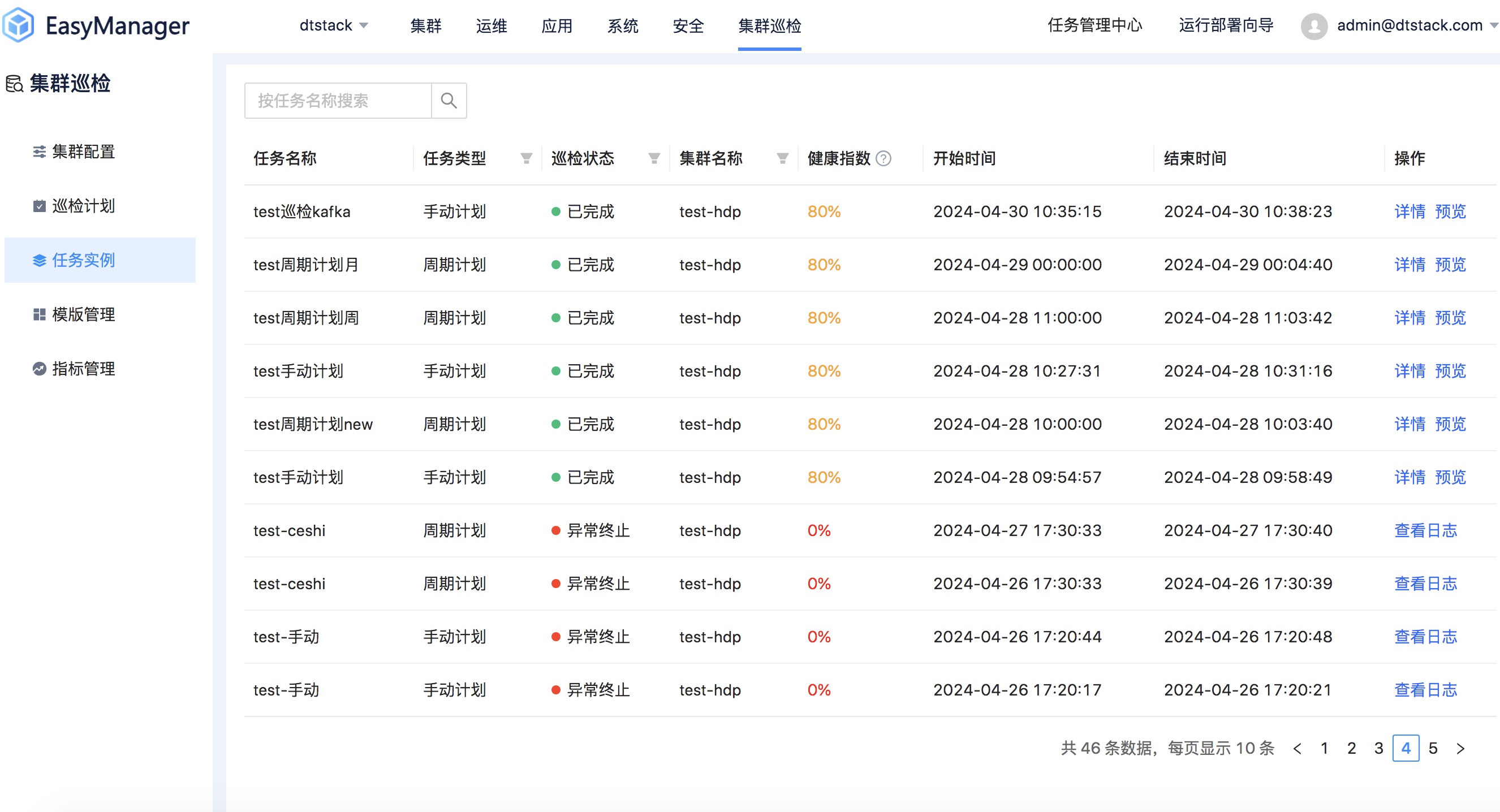Click current page 4 button
The width and height of the screenshot is (1500, 812).
[x=1406, y=748]
